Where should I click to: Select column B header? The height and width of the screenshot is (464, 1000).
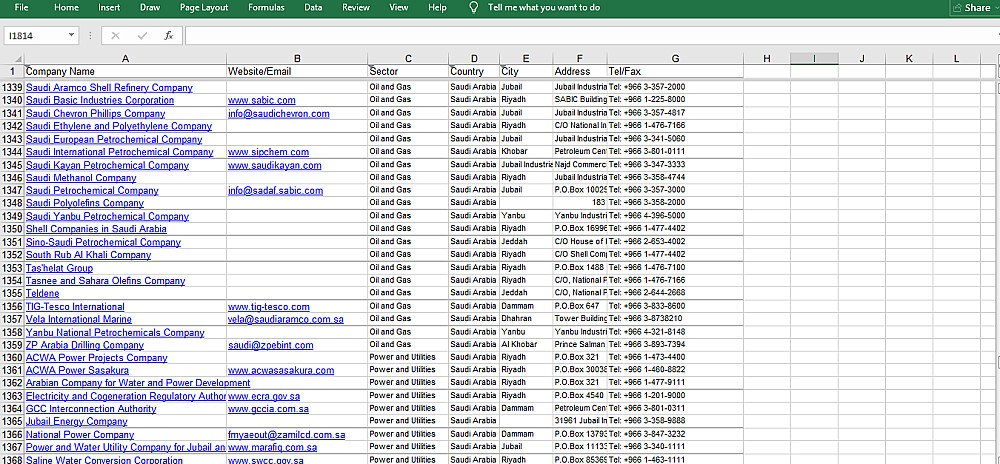point(297,59)
